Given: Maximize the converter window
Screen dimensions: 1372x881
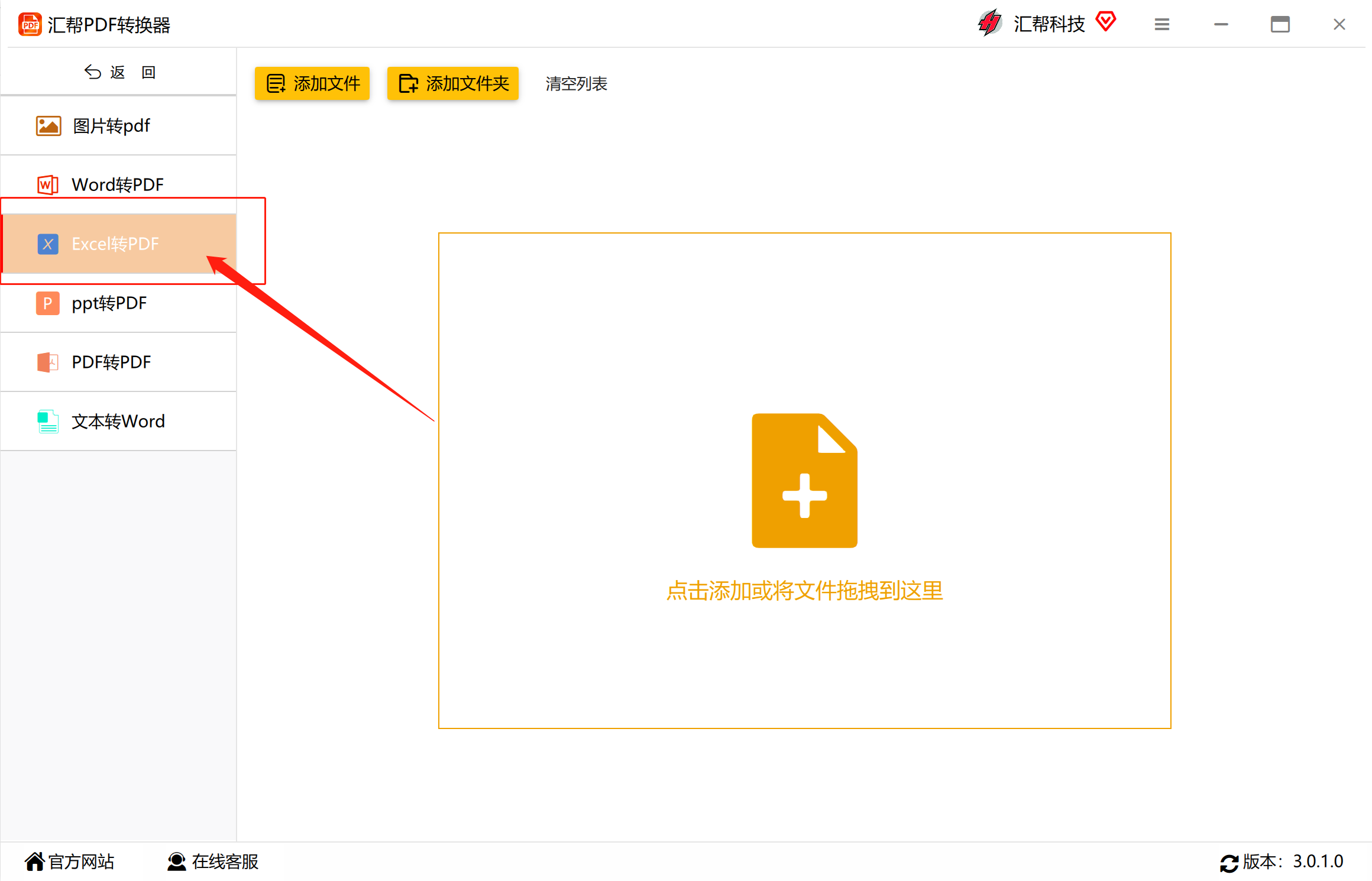Looking at the screenshot, I should point(1280,24).
